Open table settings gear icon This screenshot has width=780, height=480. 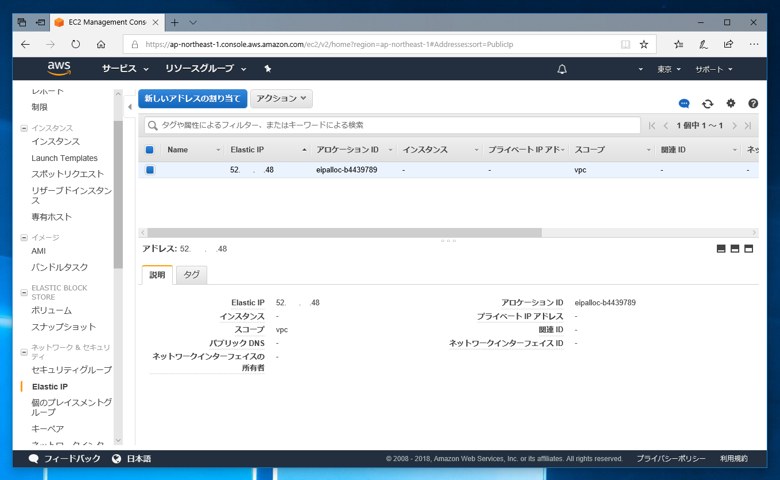coord(730,103)
